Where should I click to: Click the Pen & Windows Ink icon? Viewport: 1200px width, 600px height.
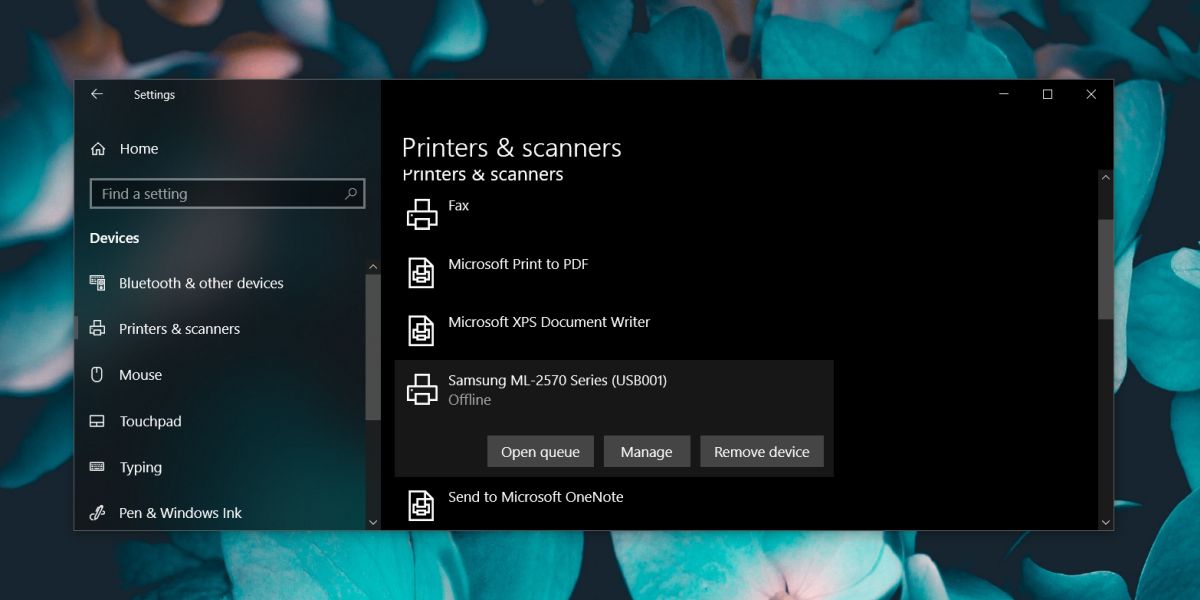(97, 513)
